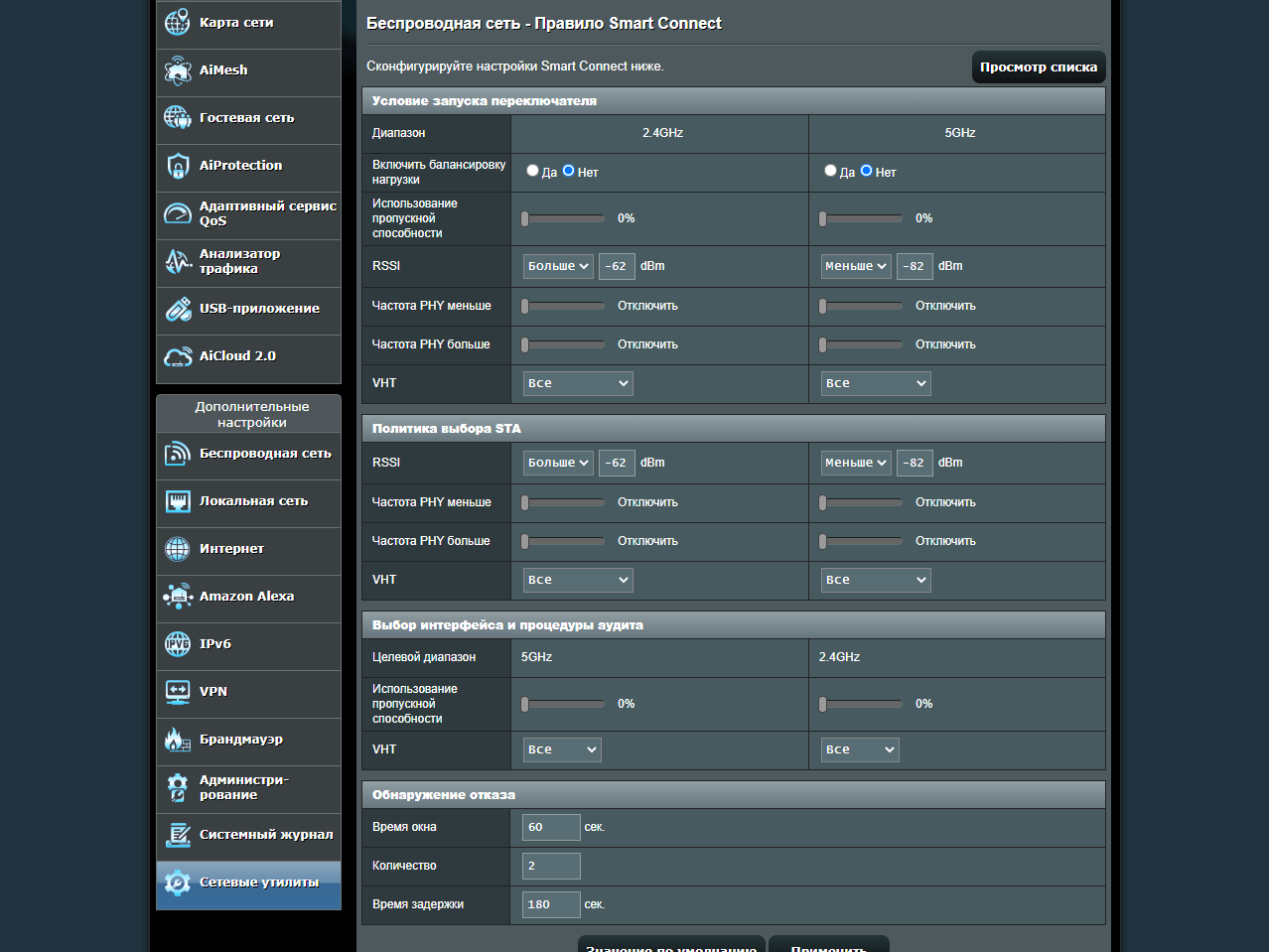The height and width of the screenshot is (952, 1269).
Task: Adjust STA policy Частота PHY меньше slider 2.4GHz
Action: coord(563,502)
